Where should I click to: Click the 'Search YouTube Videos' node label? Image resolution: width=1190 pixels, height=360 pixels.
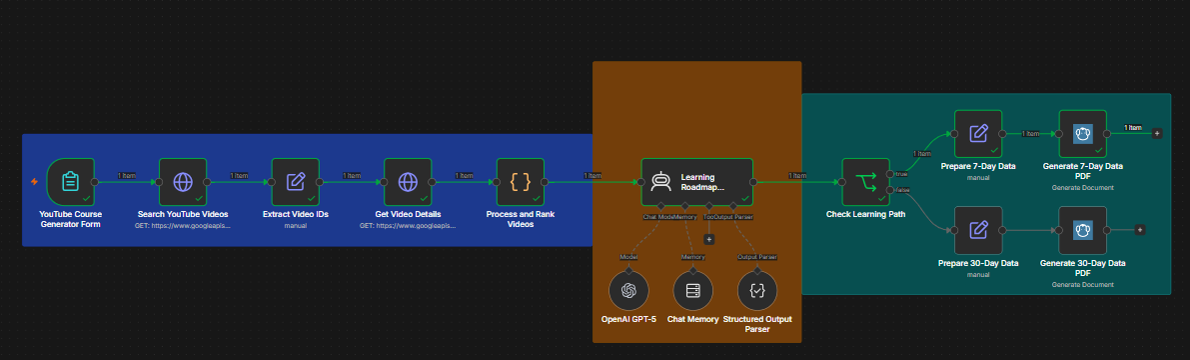183,214
